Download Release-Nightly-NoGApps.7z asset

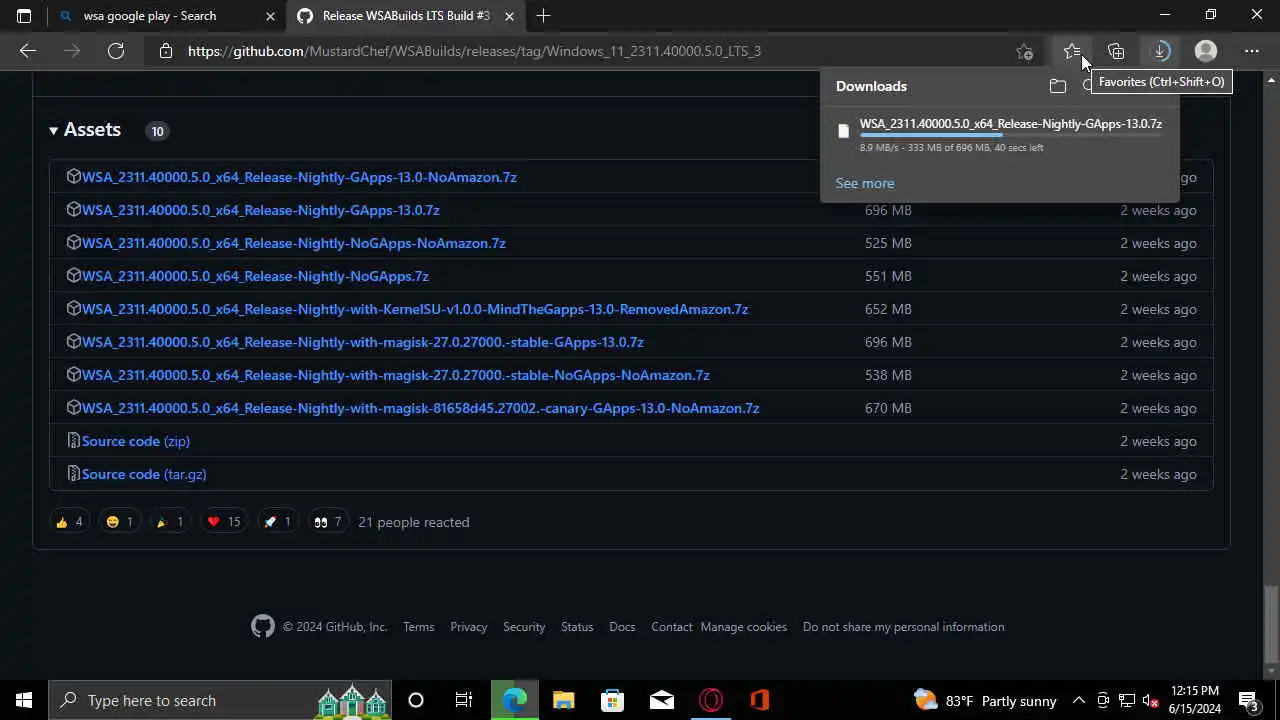point(255,276)
